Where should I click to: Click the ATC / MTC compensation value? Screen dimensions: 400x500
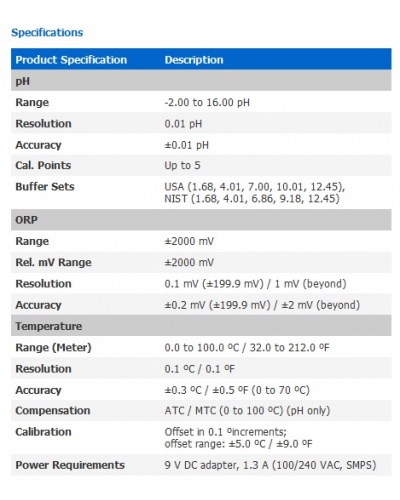click(247, 410)
